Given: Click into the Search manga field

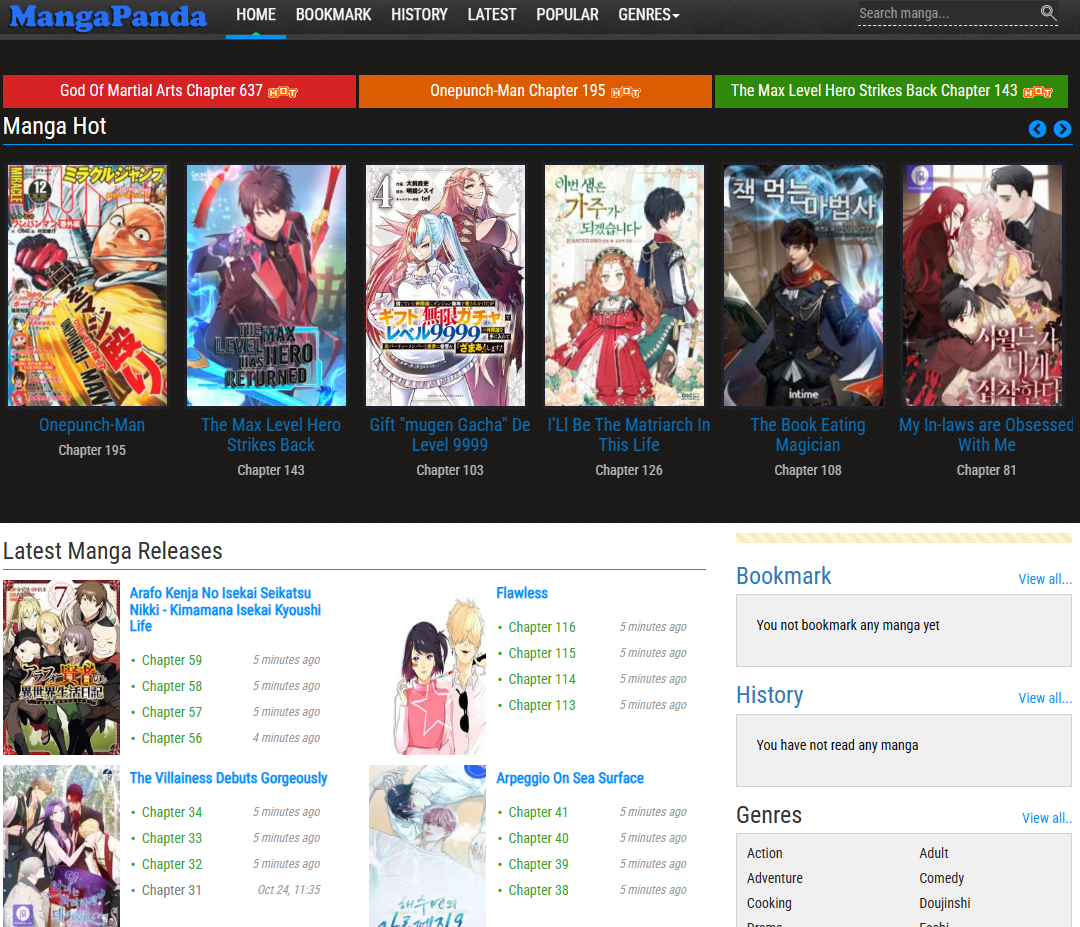Looking at the screenshot, I should (x=945, y=14).
